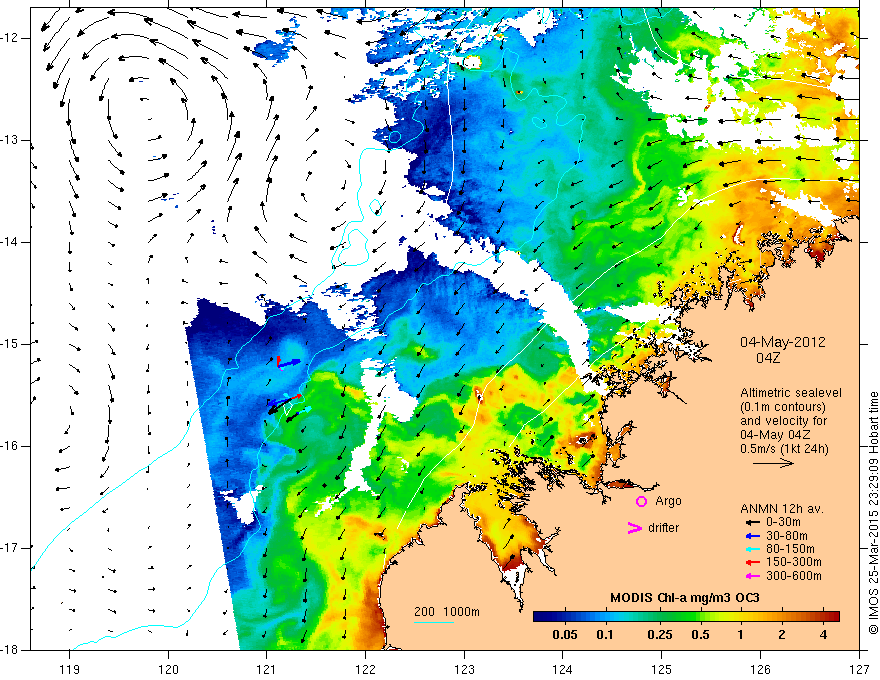Click the 80-150m depth label
Image resolution: width=880 pixels, height=680 pixels.
click(x=790, y=549)
